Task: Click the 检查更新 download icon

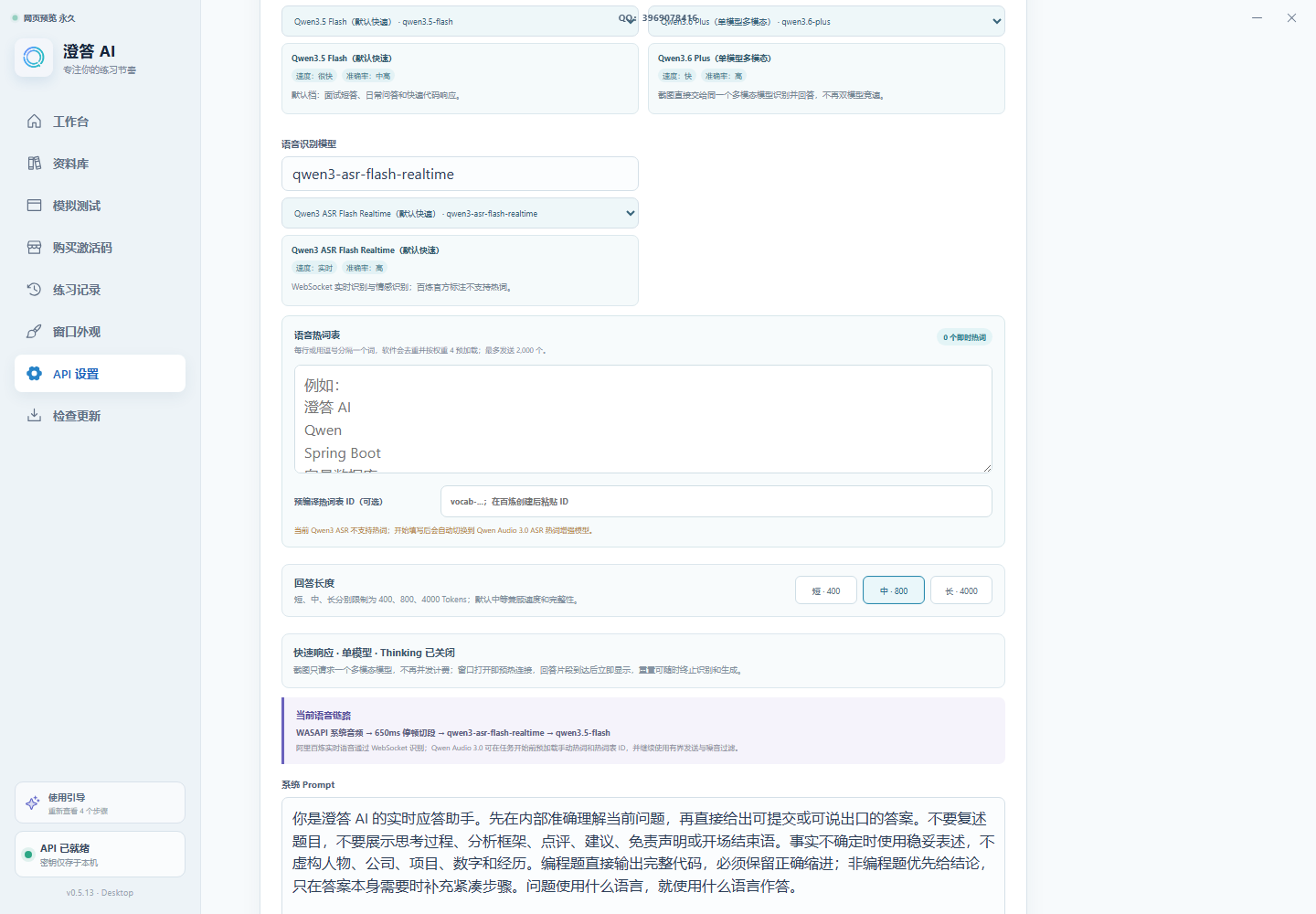Action: [x=34, y=416]
